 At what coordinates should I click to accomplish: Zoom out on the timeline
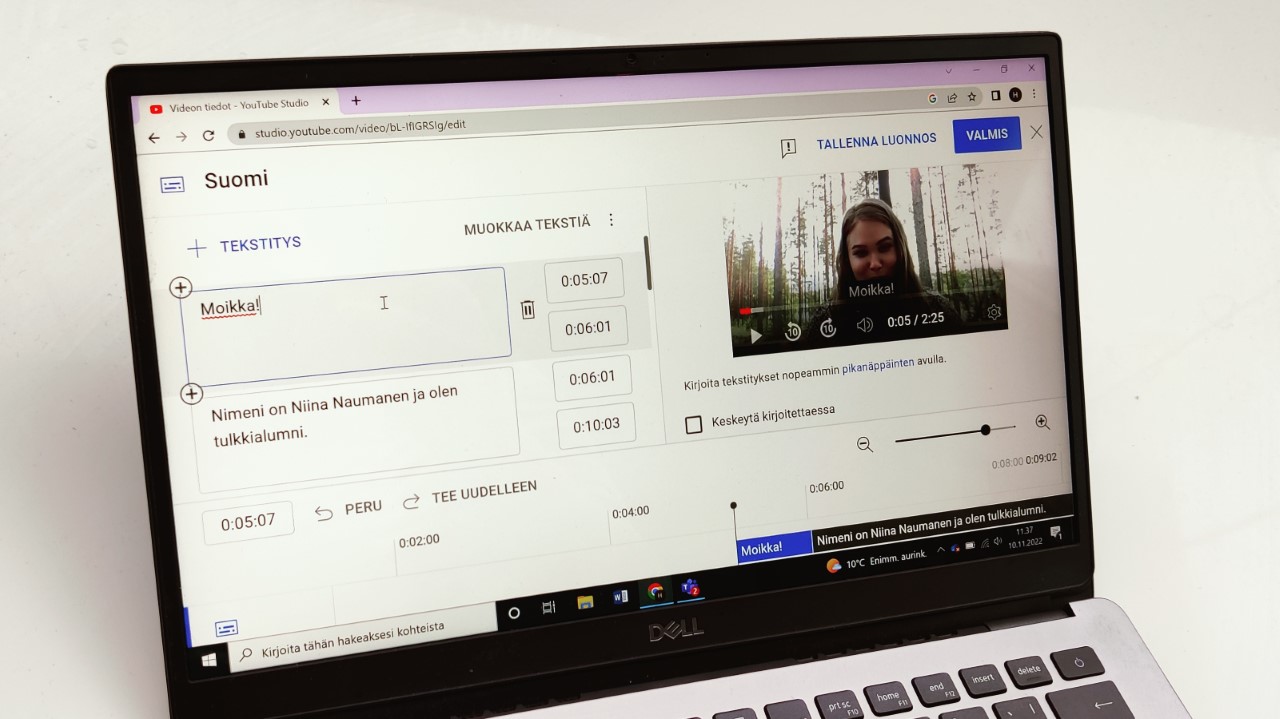[x=865, y=444]
